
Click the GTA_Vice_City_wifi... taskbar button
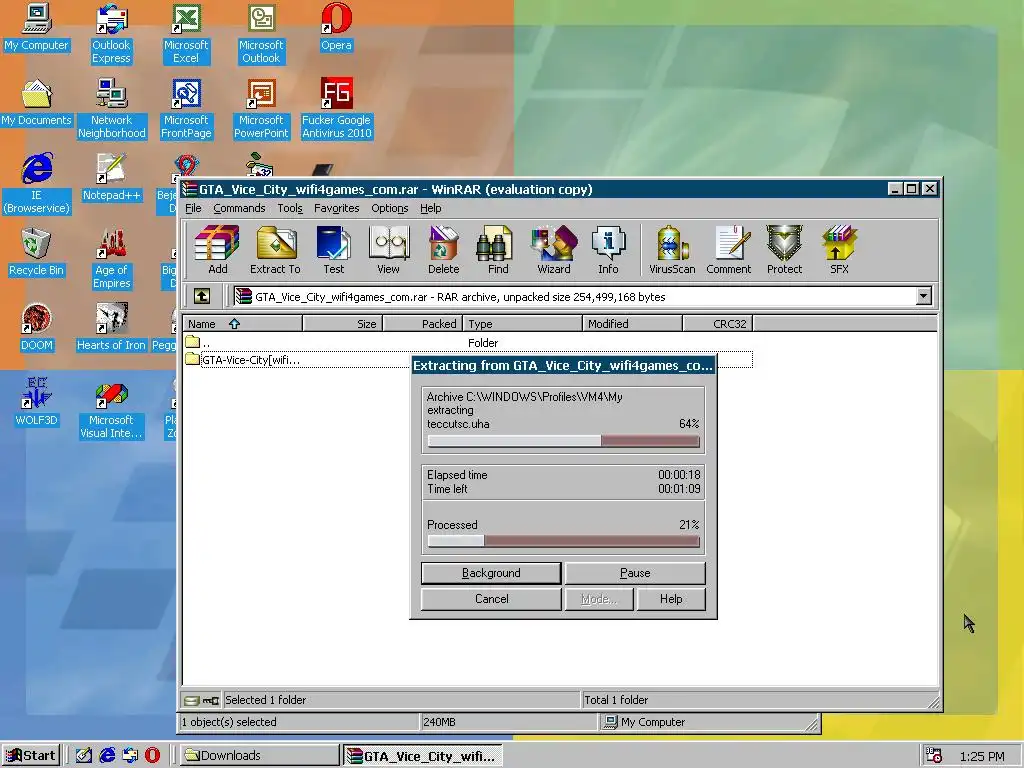click(x=423, y=756)
